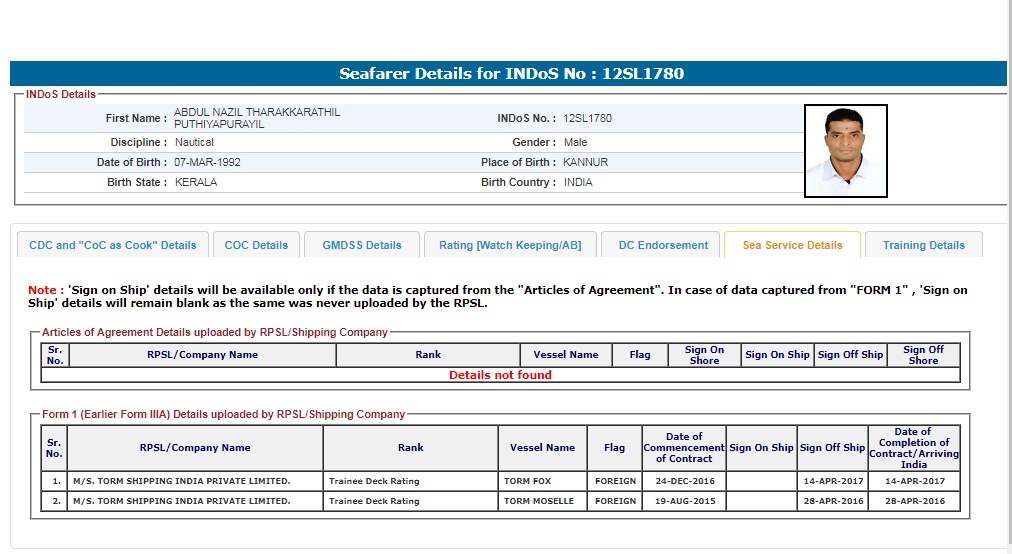Click the Sea Service Details tab
The width and height of the screenshot is (1012, 554).
pyautogui.click(x=792, y=245)
